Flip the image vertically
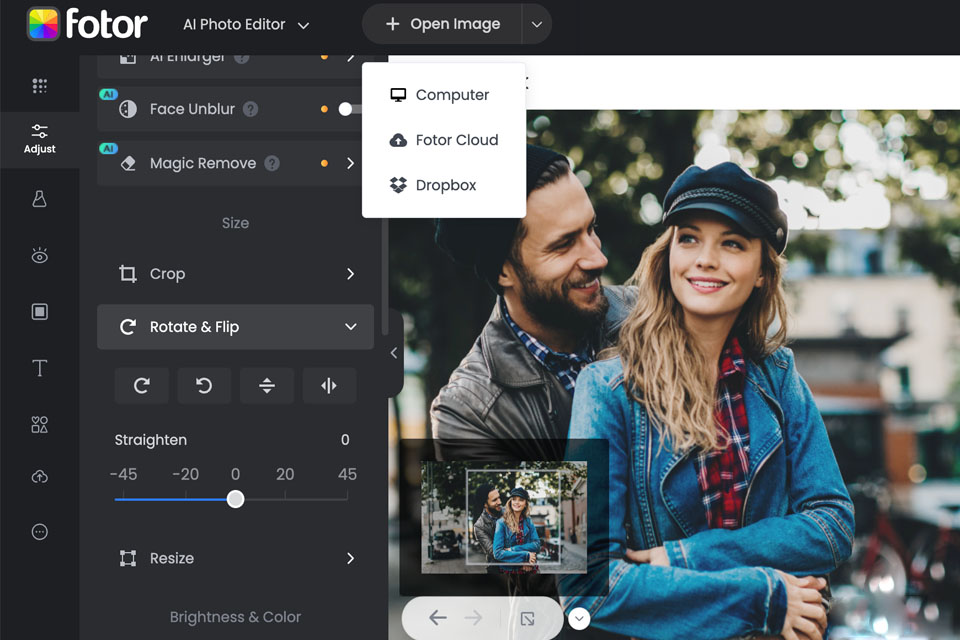Viewport: 960px width, 640px height. point(267,386)
